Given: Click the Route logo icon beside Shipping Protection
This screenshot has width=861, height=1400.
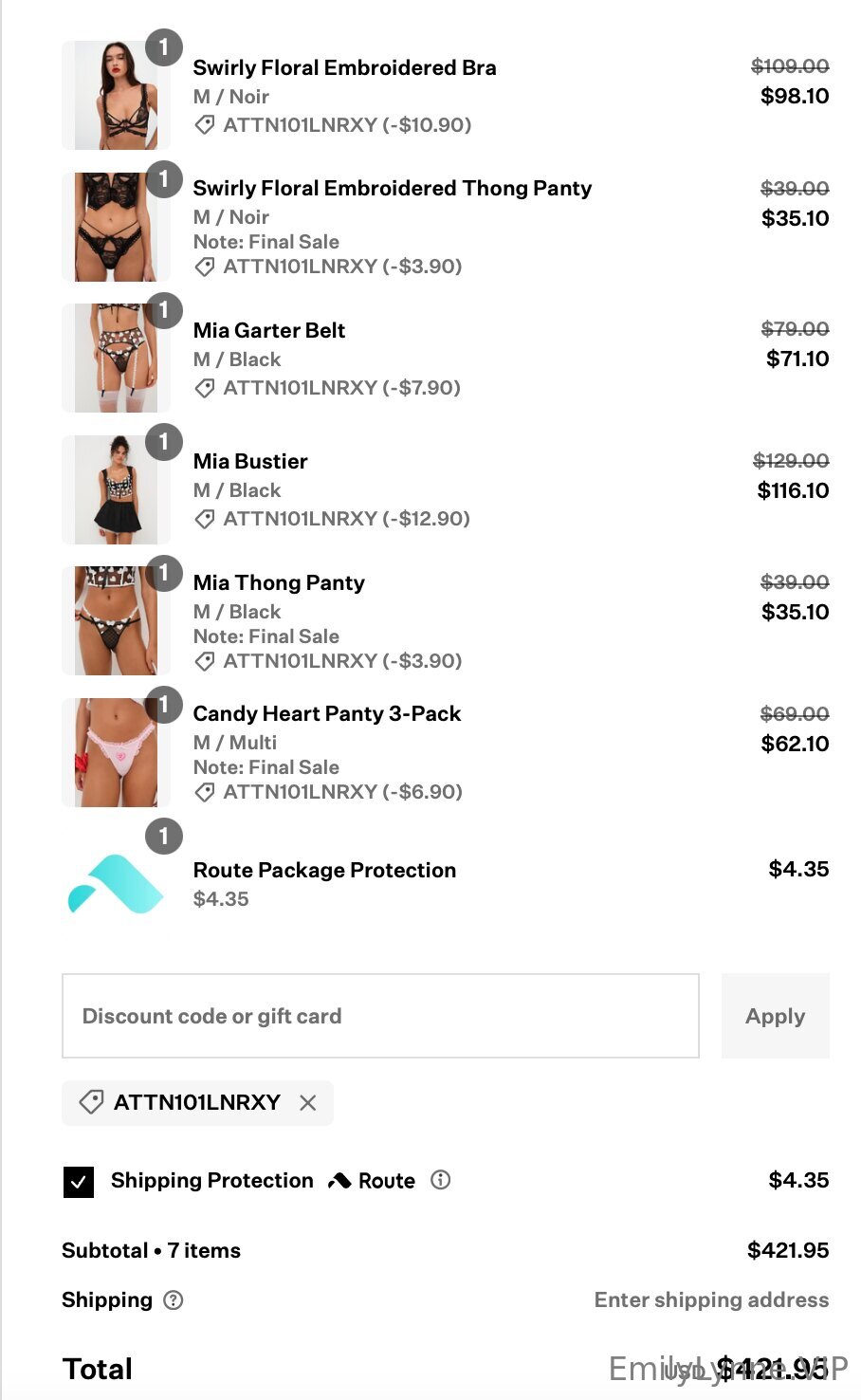Looking at the screenshot, I should 339,1181.
